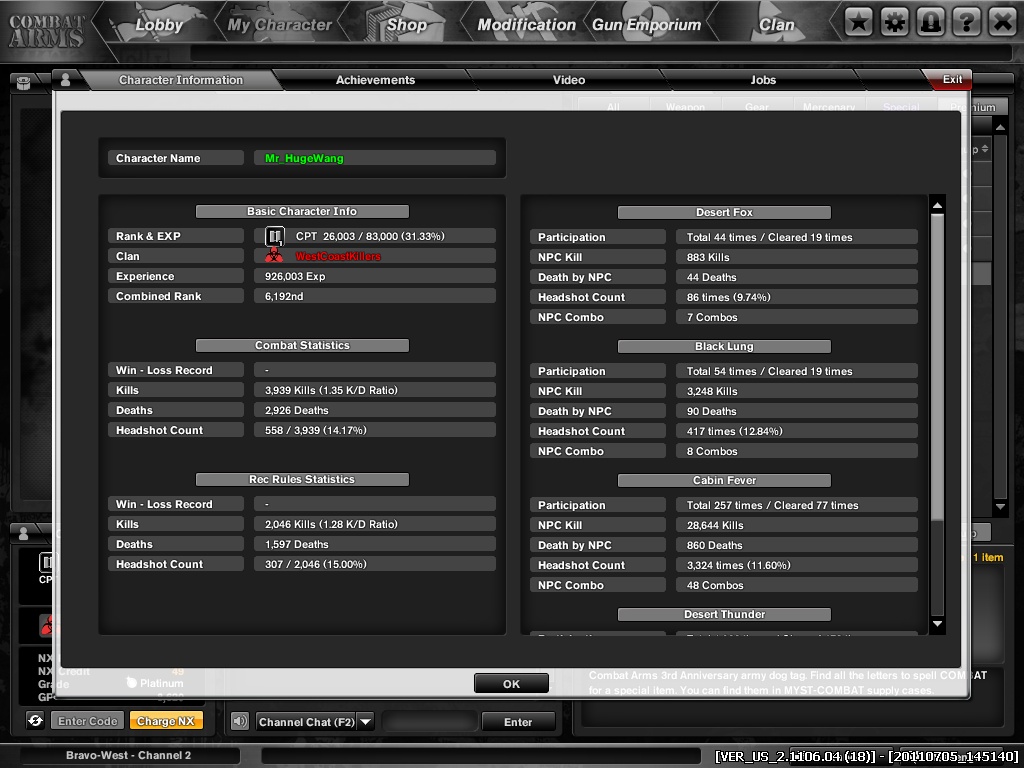The image size is (1024, 768).
Task: Click the Total 54 times participation value
Action: [769, 371]
